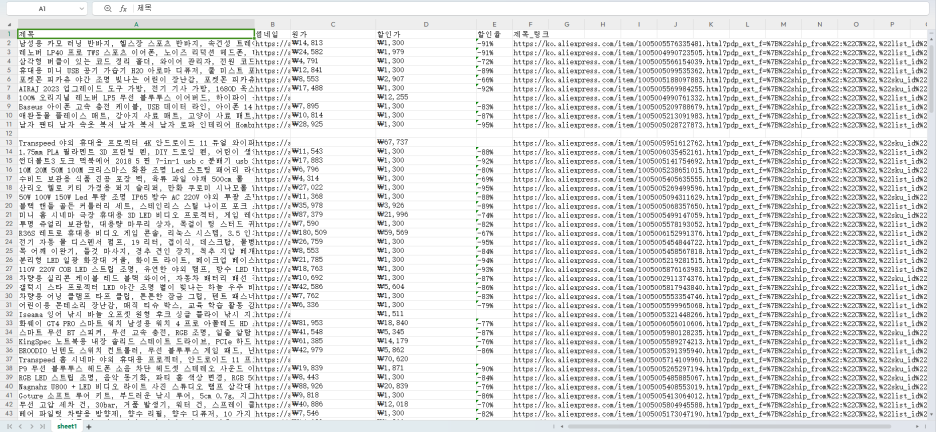Select the cell with ₩12,255
This screenshot has width=936, height=432.
tap(426, 97)
